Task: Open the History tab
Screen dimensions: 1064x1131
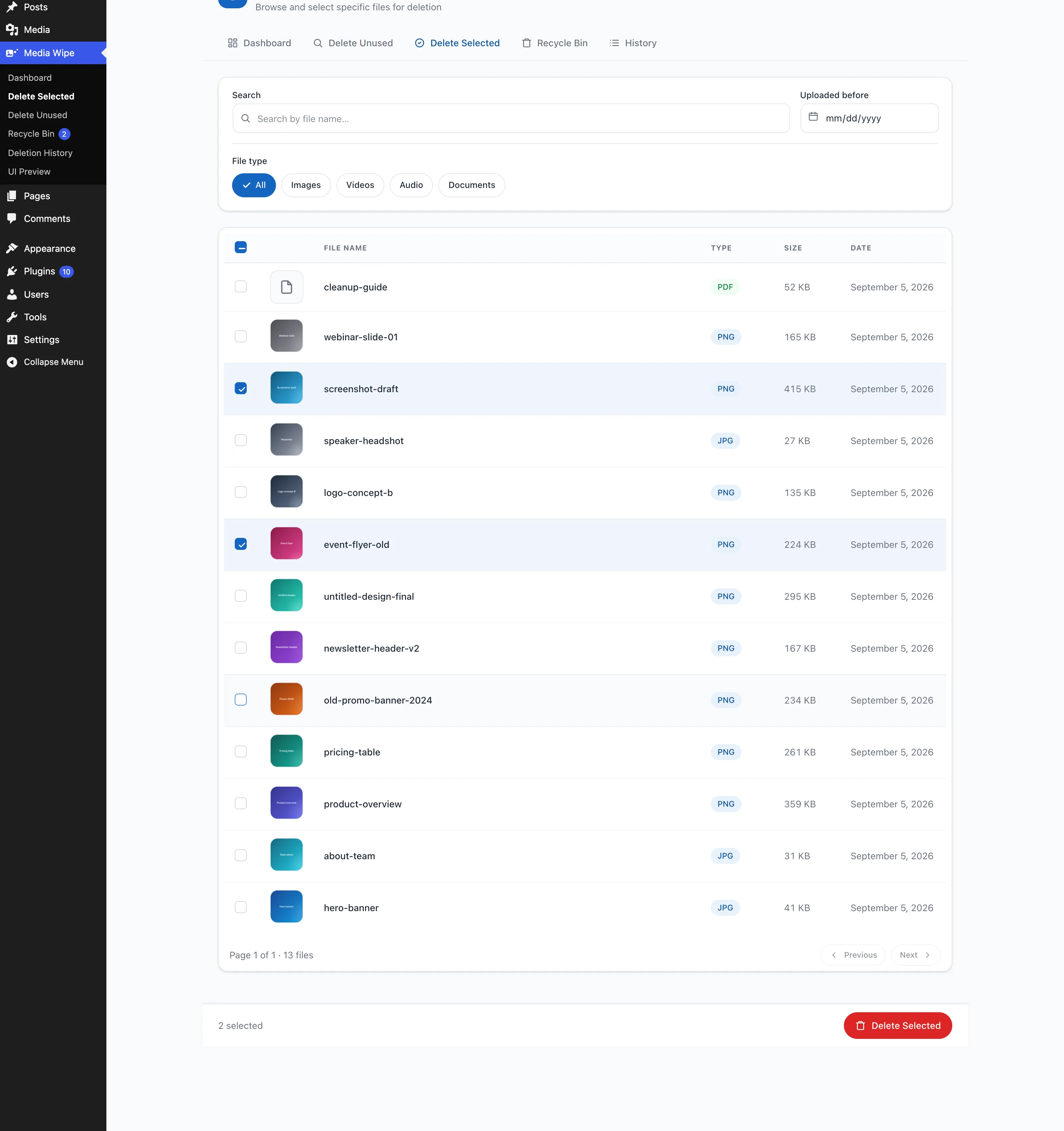Action: (x=632, y=43)
